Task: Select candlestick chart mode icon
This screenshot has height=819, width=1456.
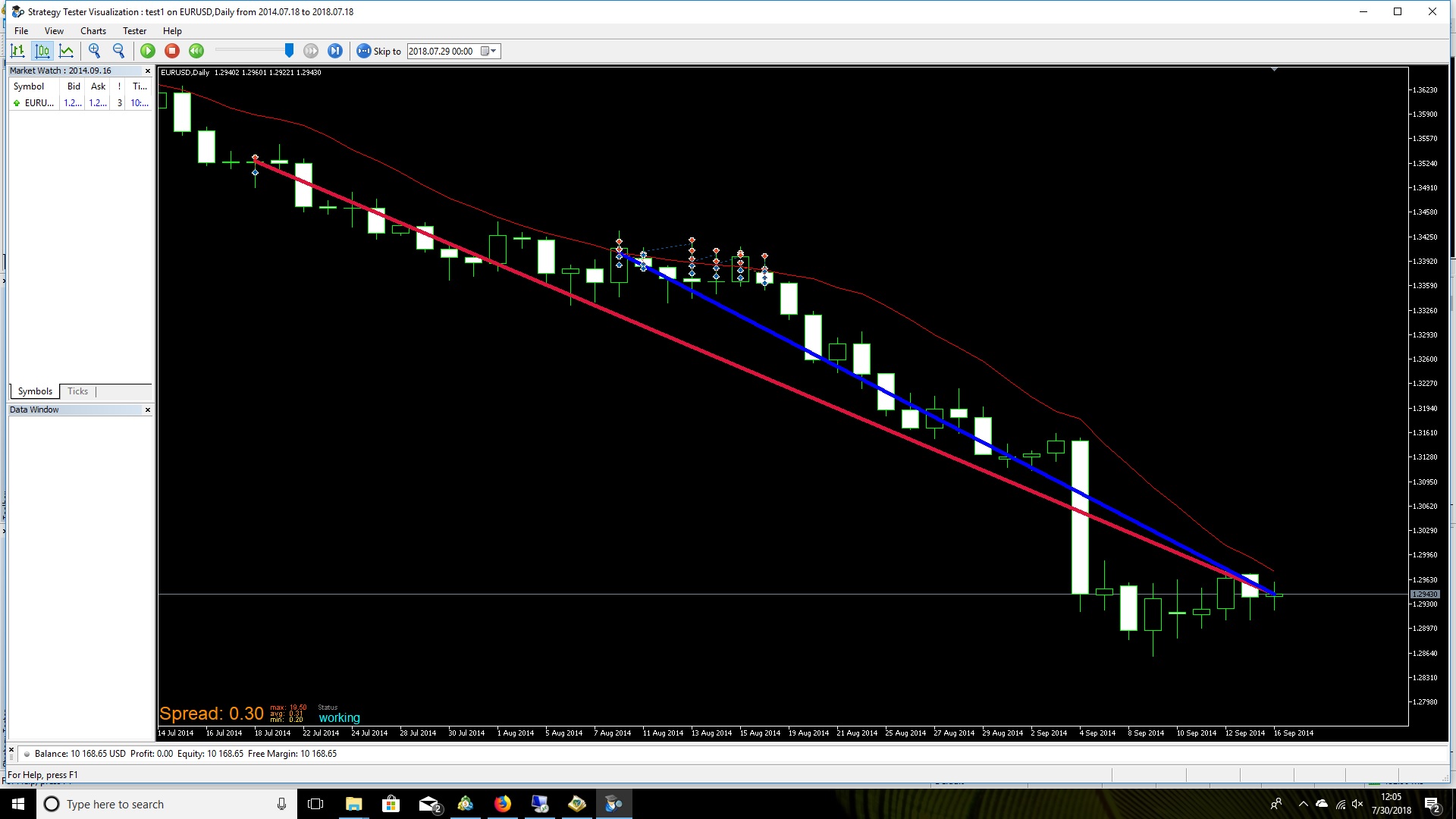Action: pos(42,51)
